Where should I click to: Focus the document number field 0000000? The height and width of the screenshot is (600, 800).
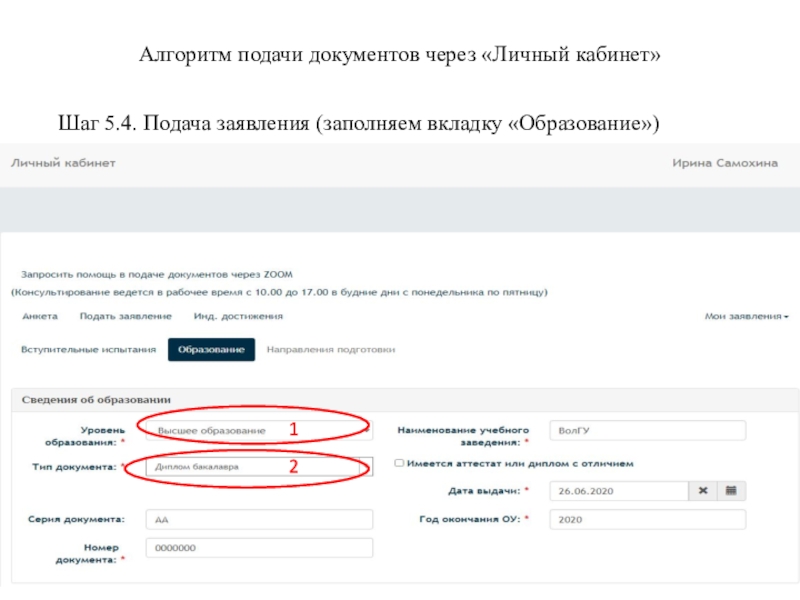(x=259, y=548)
